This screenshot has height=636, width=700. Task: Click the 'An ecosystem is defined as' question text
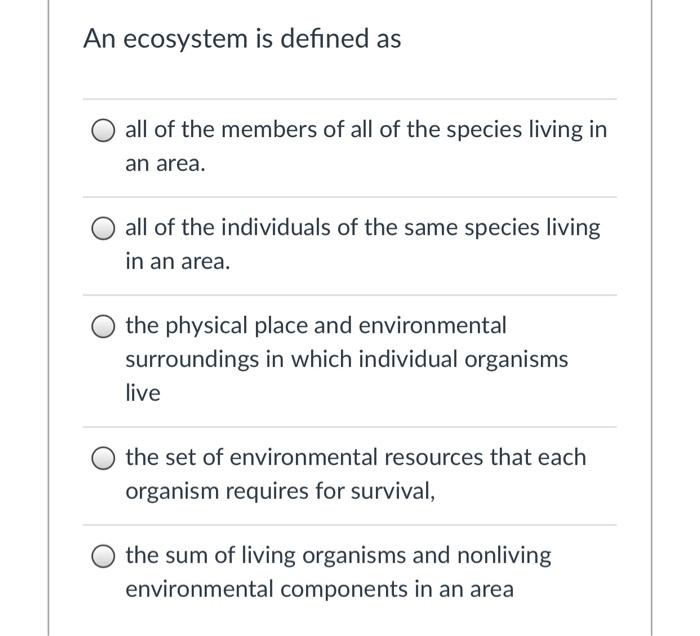coord(242,38)
